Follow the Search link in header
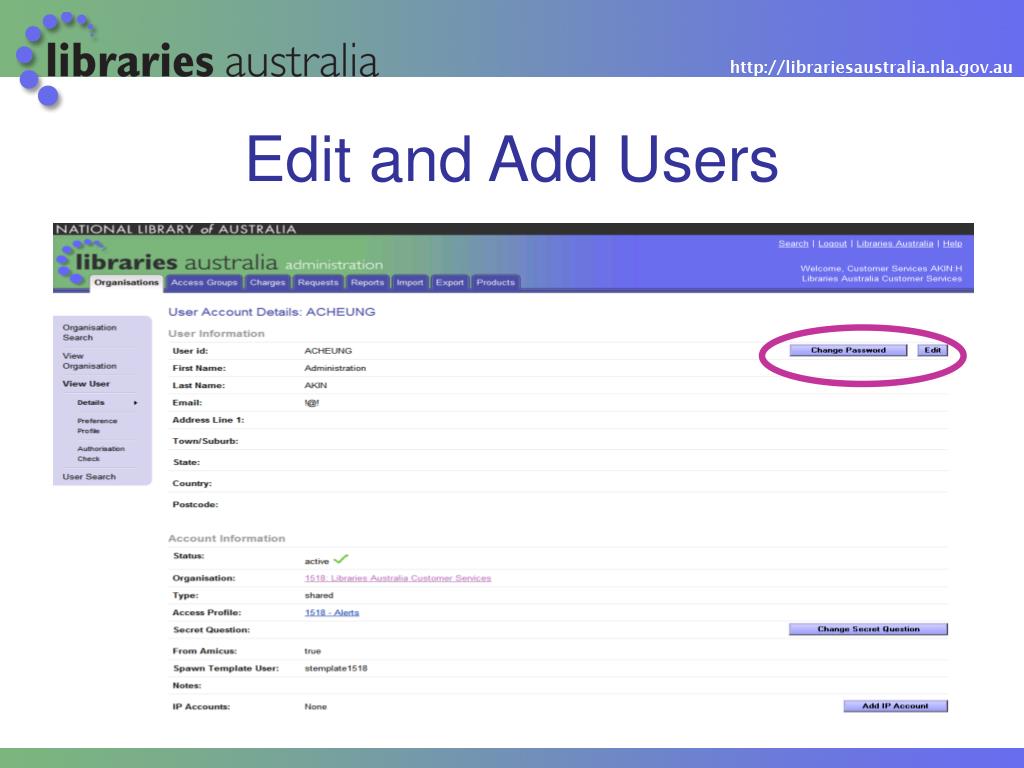 (793, 244)
